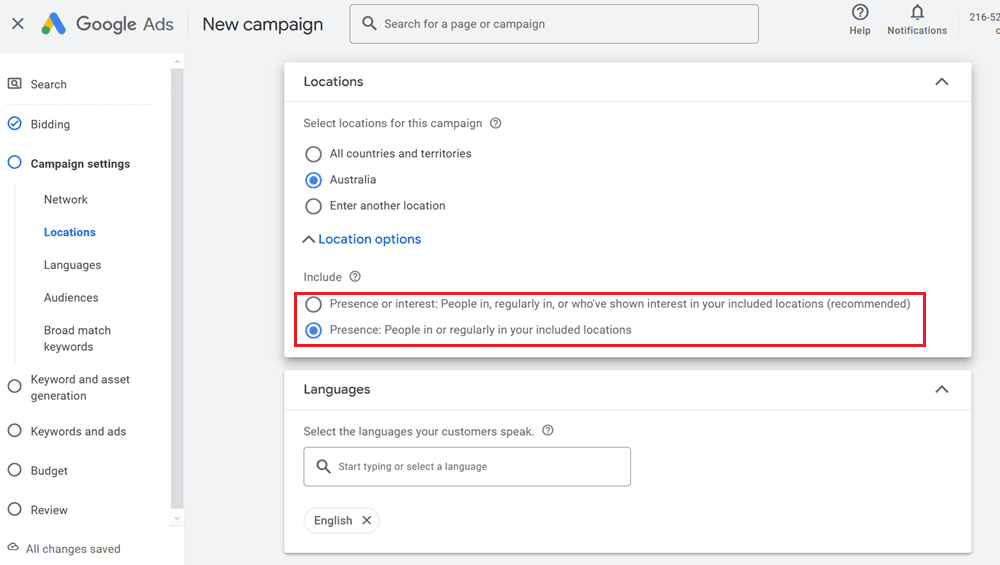Open Audiences in the sidebar
The height and width of the screenshot is (565, 1000).
click(x=71, y=297)
